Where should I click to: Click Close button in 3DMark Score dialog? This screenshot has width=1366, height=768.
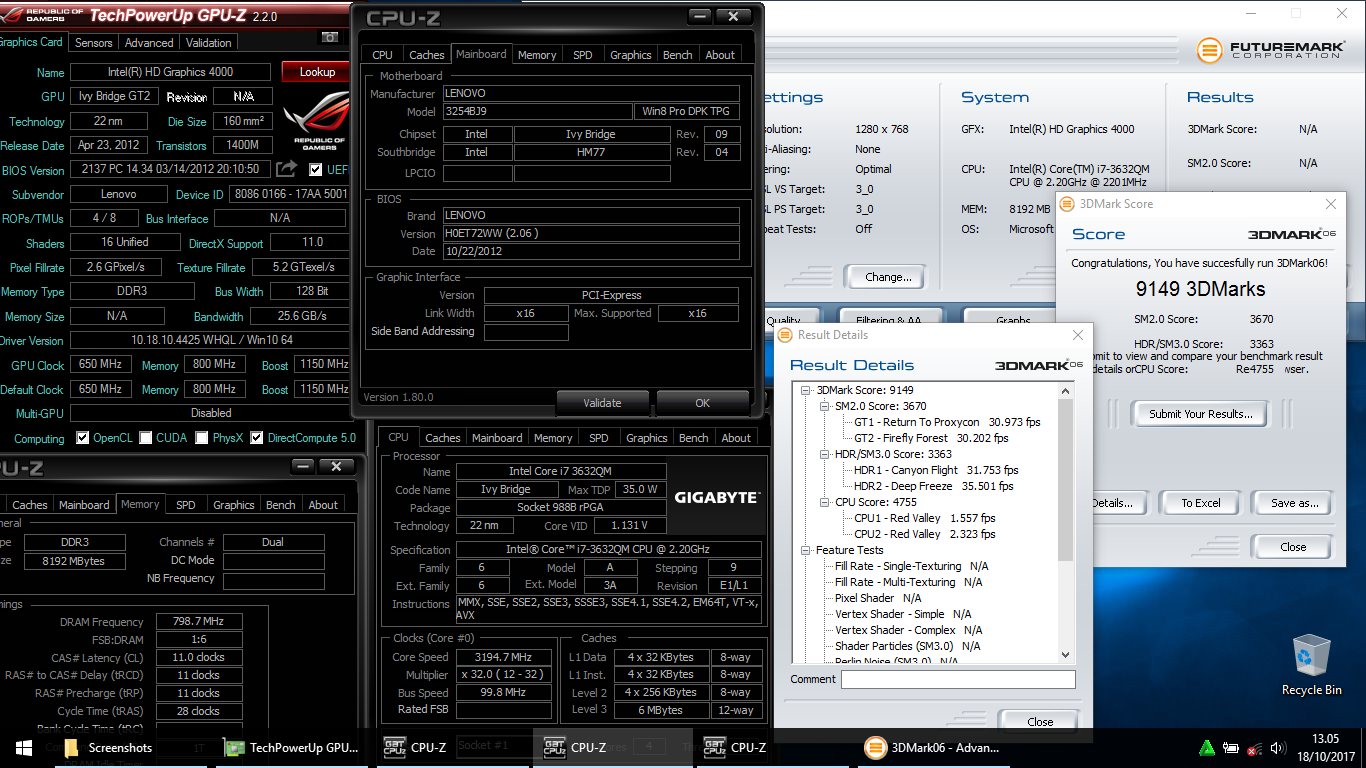(1293, 547)
